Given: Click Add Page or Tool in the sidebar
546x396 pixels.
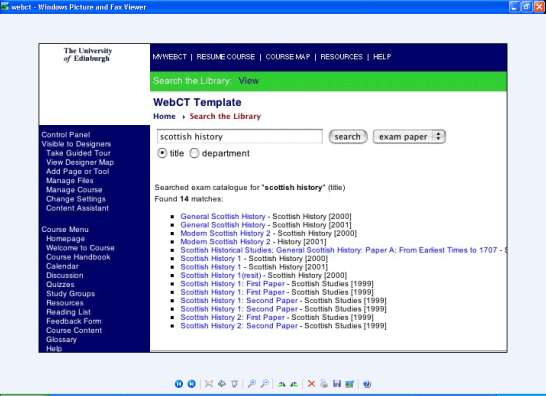Looking at the screenshot, I should pyautogui.click(x=78, y=171).
